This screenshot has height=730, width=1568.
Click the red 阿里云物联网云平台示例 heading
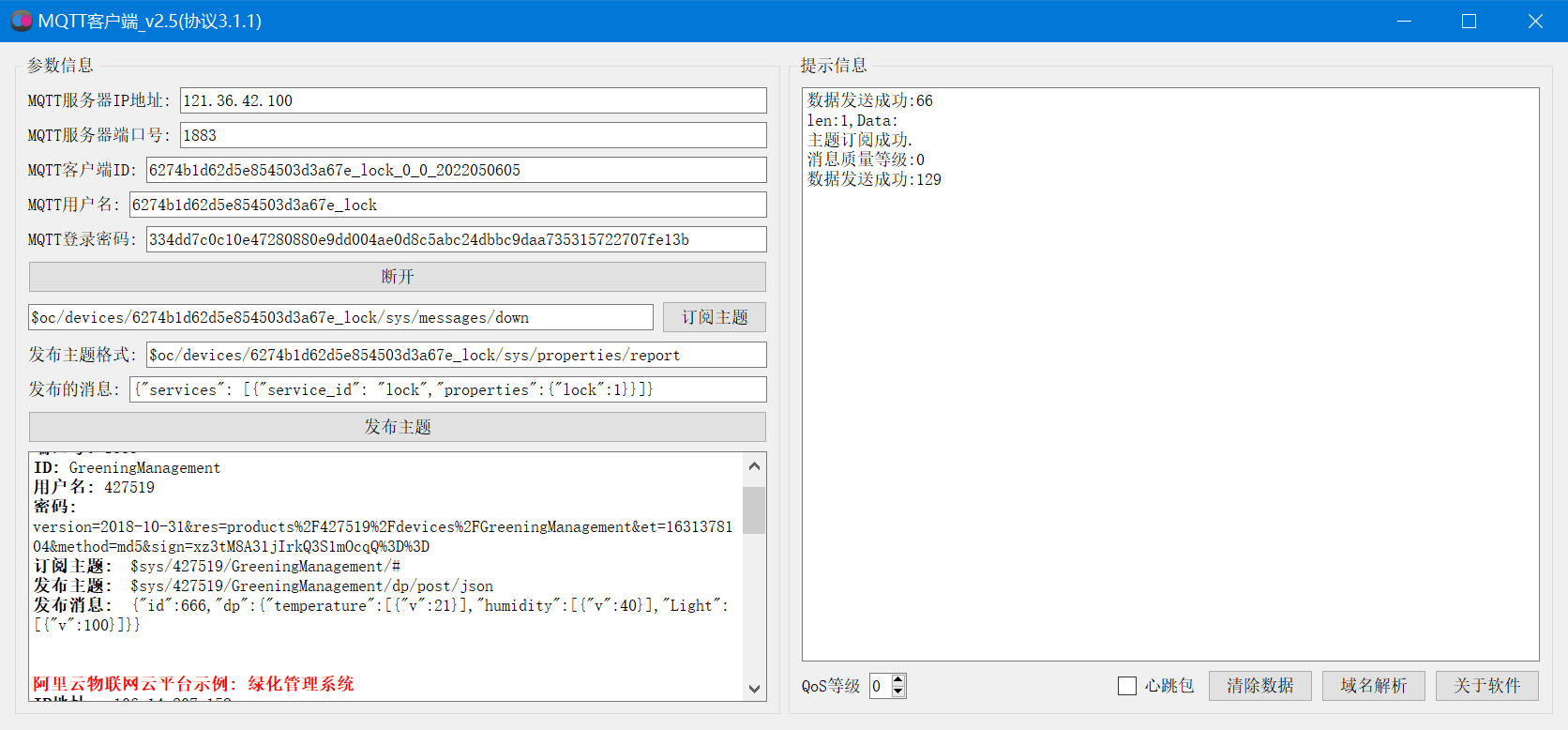point(193,684)
